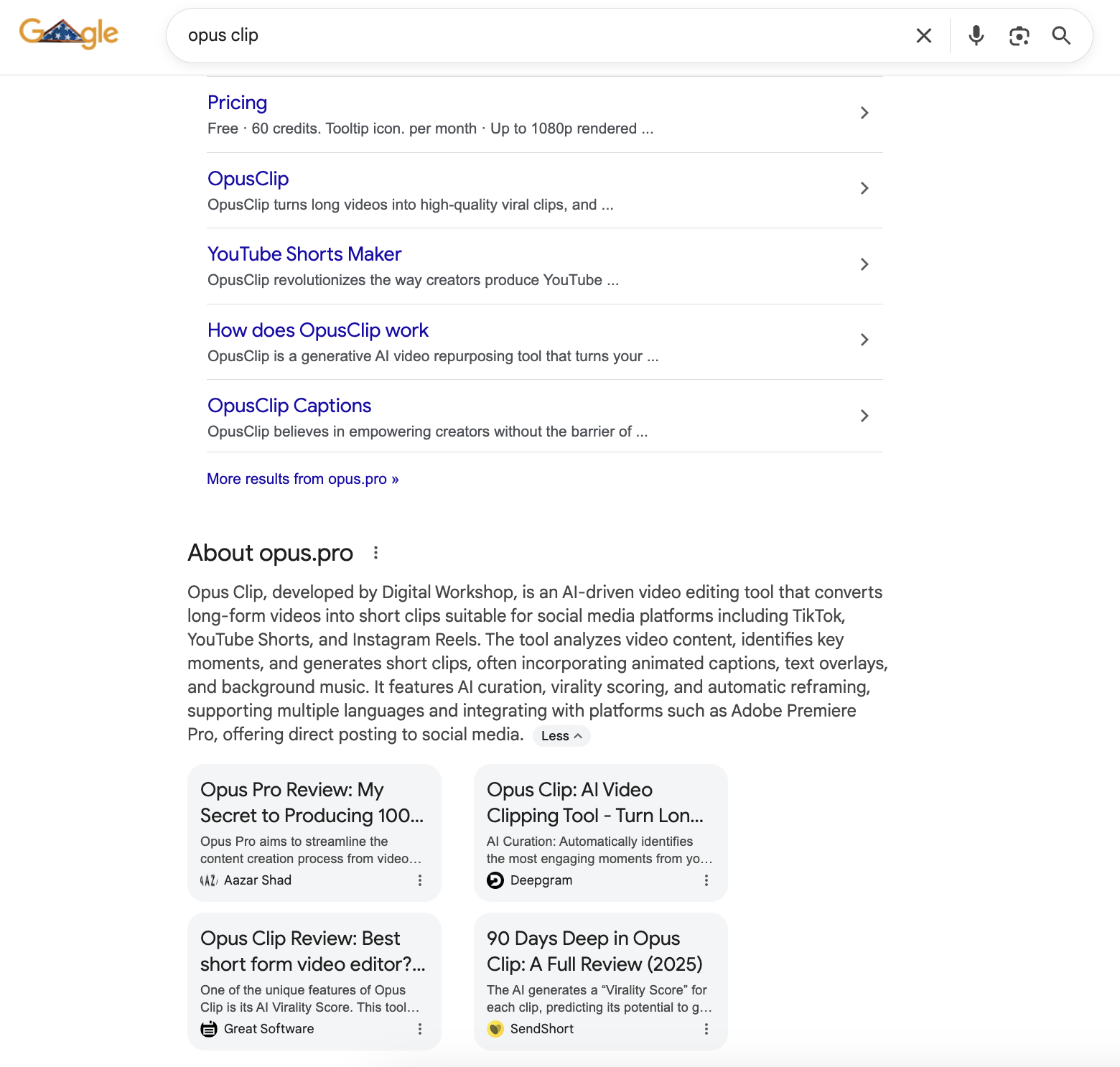The width and height of the screenshot is (1120, 1067).
Task: Open the How does OpusClip work link
Action: (318, 330)
